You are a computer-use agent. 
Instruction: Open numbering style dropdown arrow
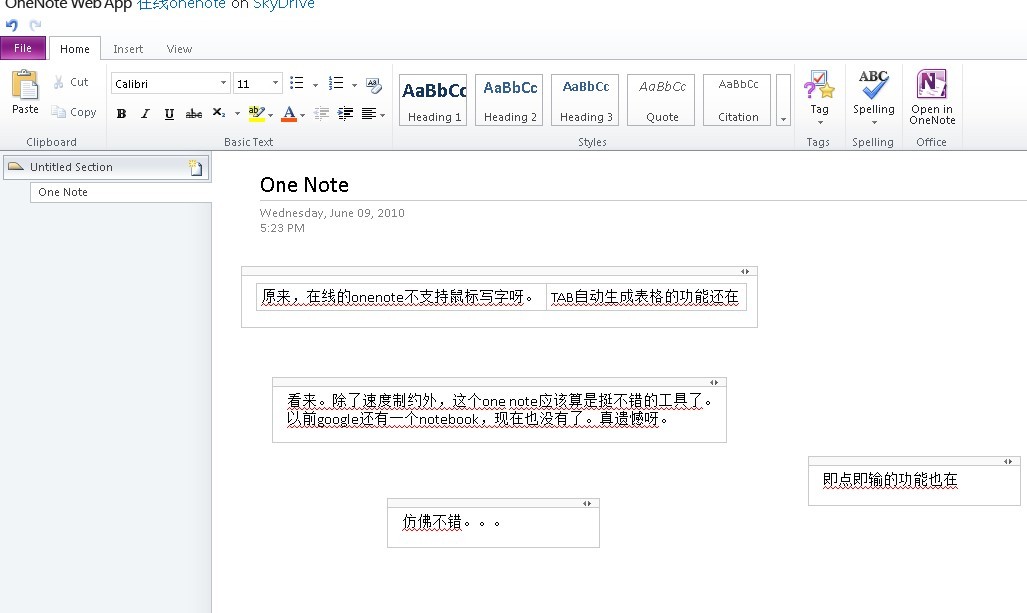[354, 84]
